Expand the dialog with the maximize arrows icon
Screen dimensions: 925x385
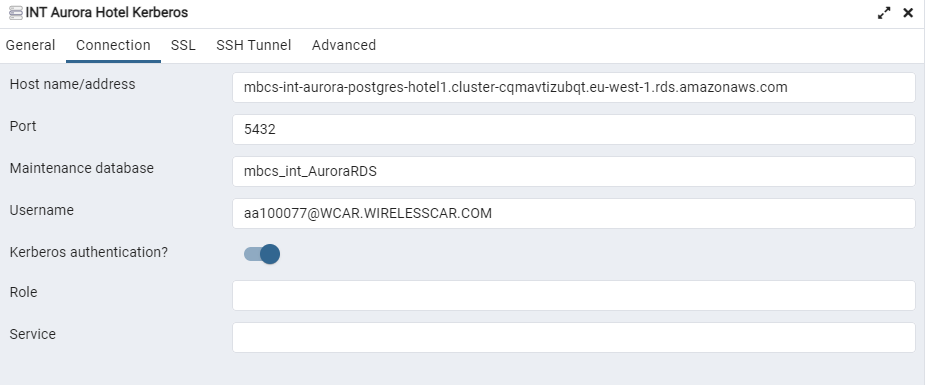pyautogui.click(x=884, y=13)
